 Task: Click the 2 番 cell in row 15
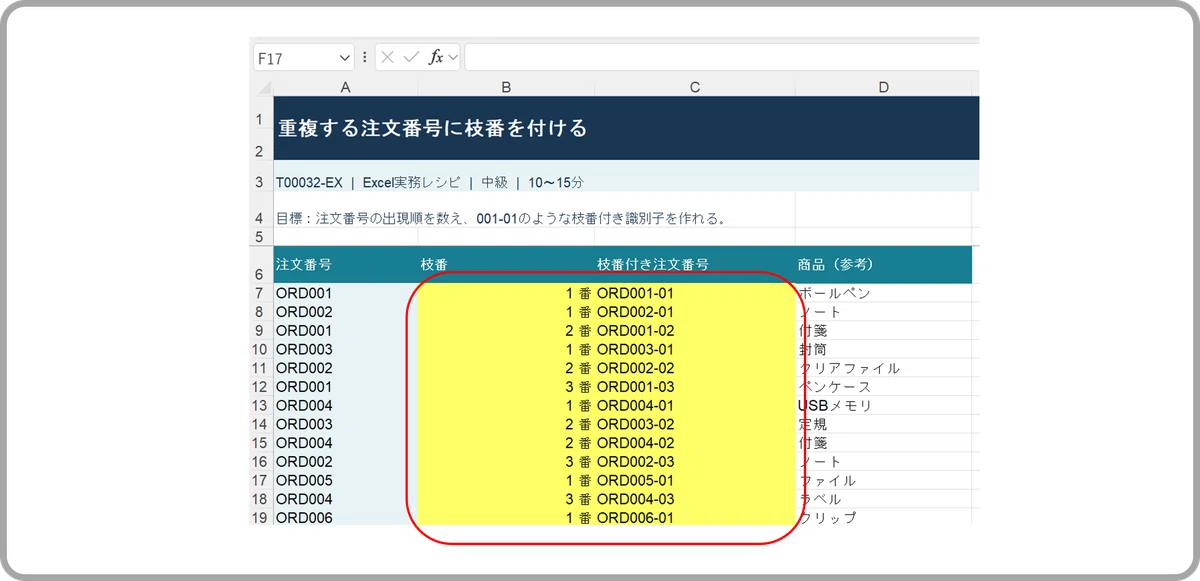click(x=506, y=442)
